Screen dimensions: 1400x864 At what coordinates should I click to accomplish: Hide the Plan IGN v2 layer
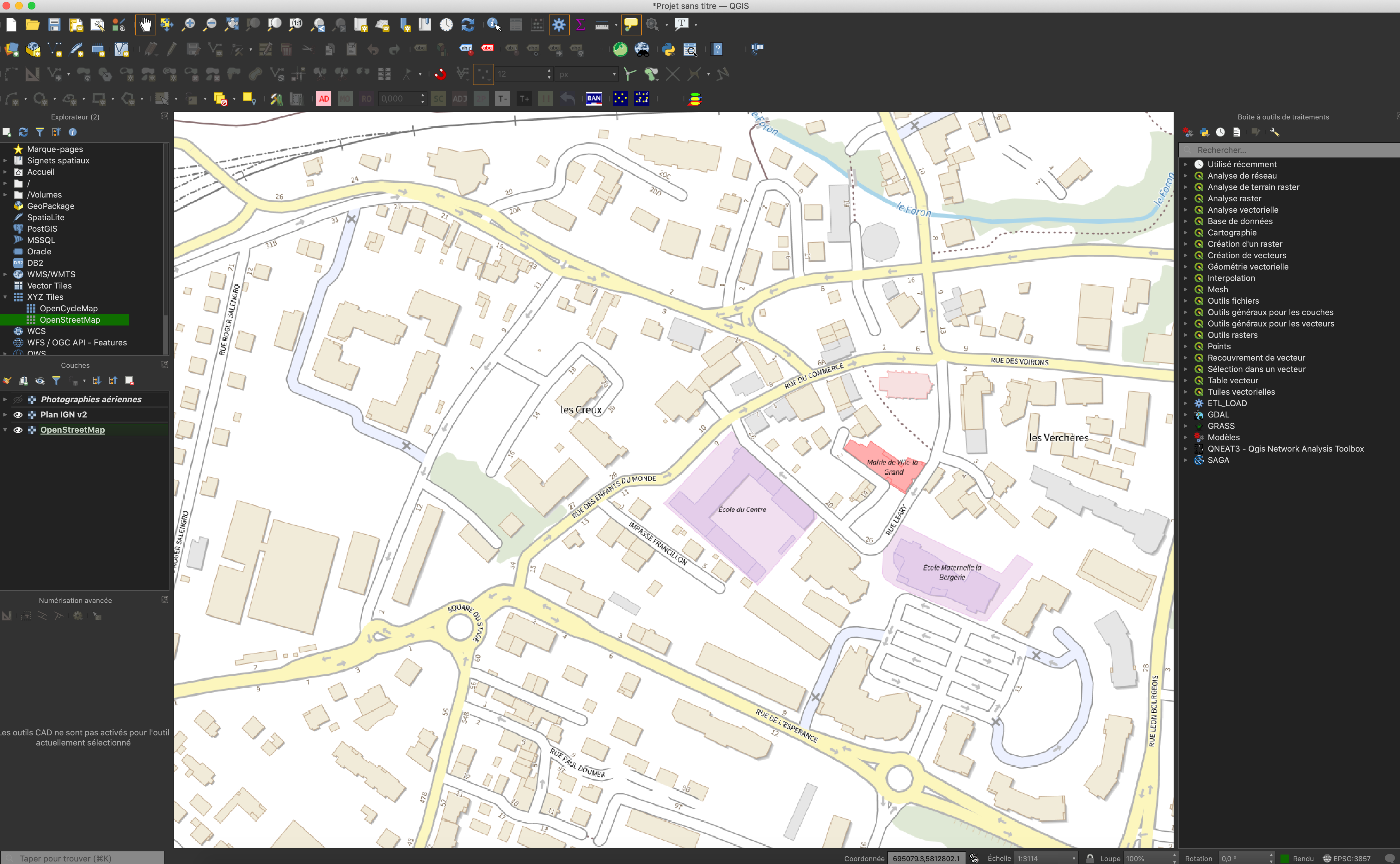pyautogui.click(x=18, y=415)
